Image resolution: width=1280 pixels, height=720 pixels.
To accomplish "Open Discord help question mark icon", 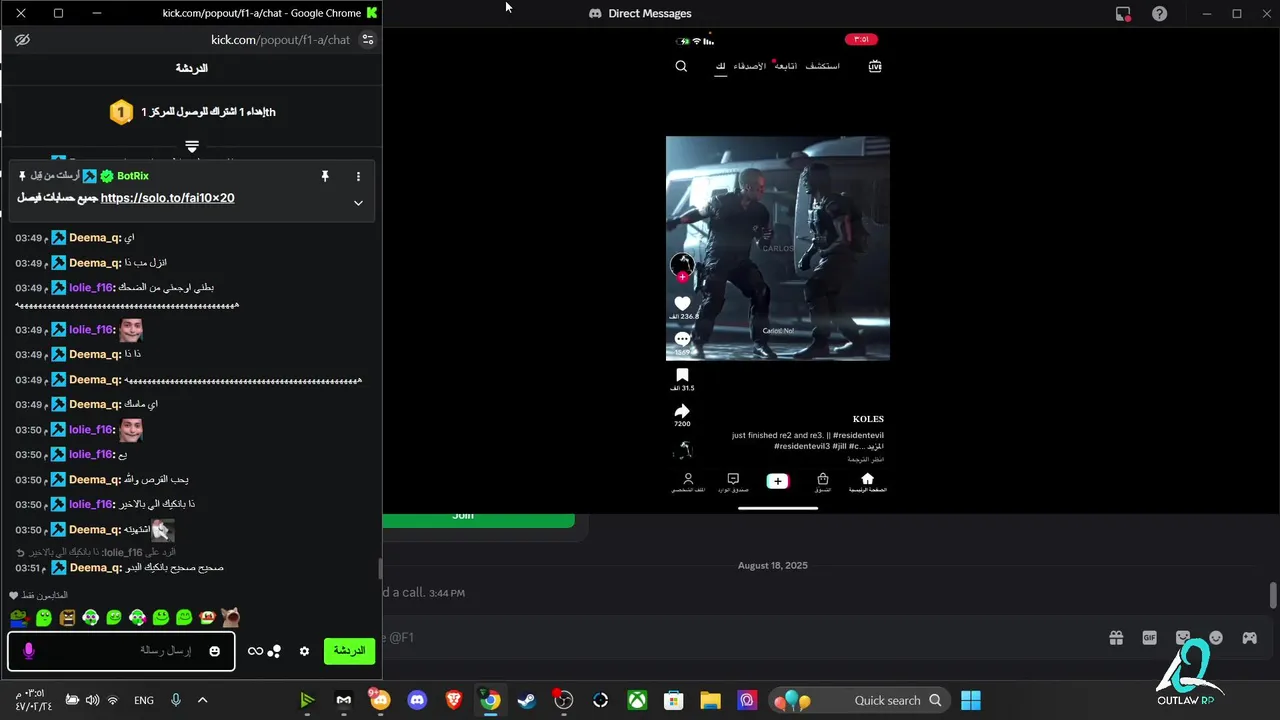I will pos(1159,14).
